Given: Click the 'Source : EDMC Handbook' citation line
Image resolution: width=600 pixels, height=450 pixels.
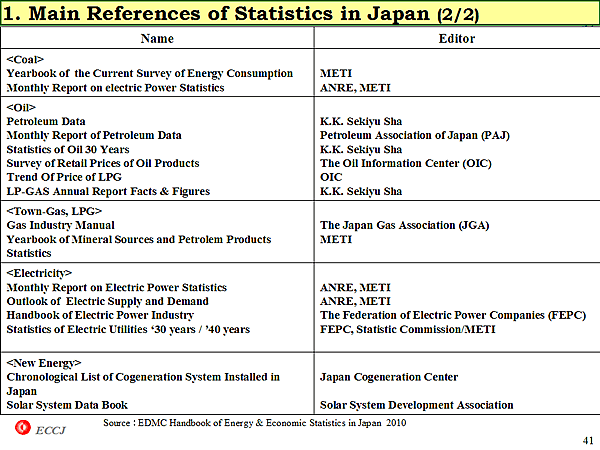Looking at the screenshot, I should (x=254, y=423).
